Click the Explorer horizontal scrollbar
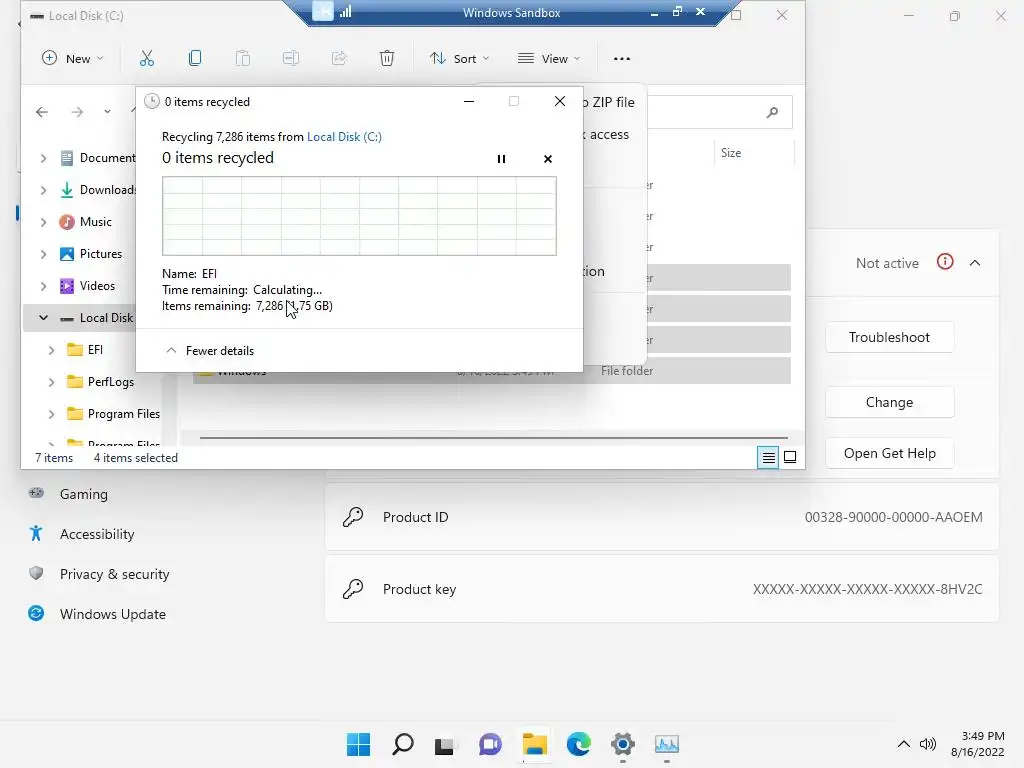 coord(494,438)
